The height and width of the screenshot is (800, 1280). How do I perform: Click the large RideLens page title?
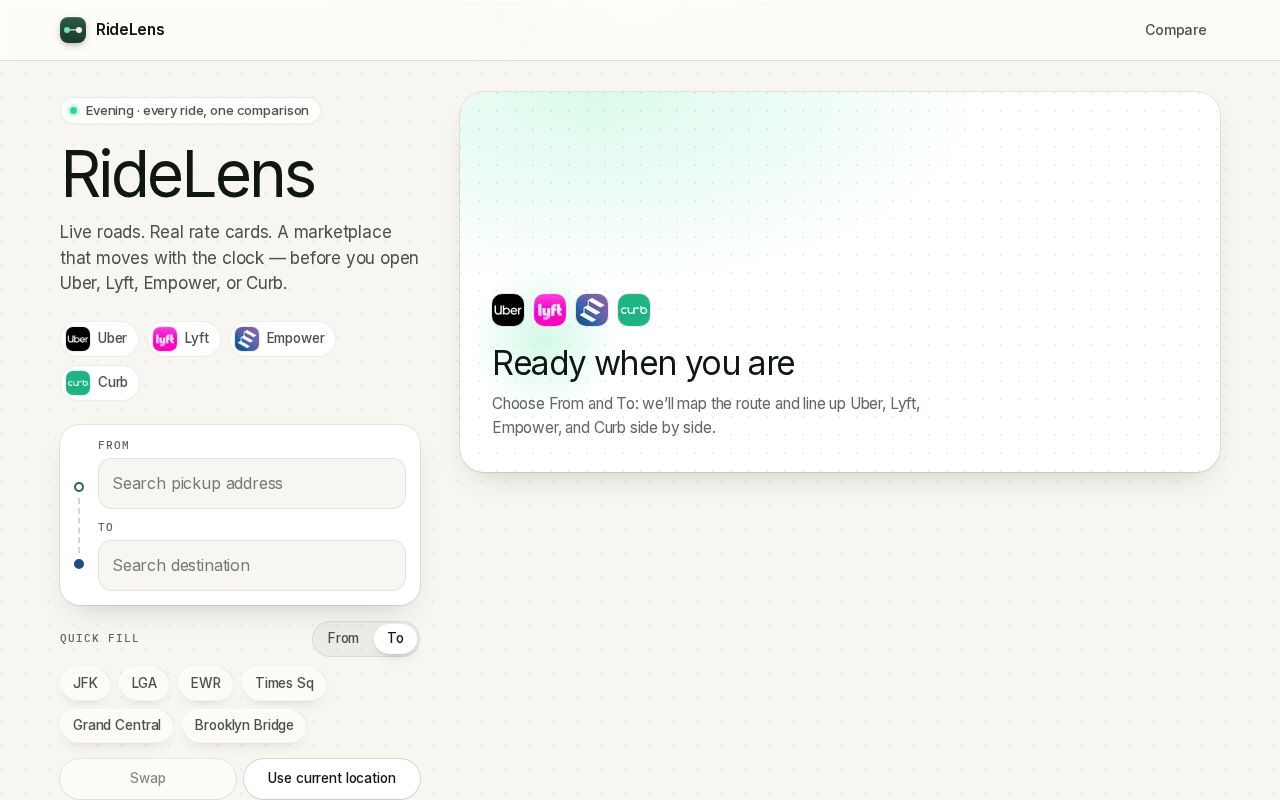188,174
